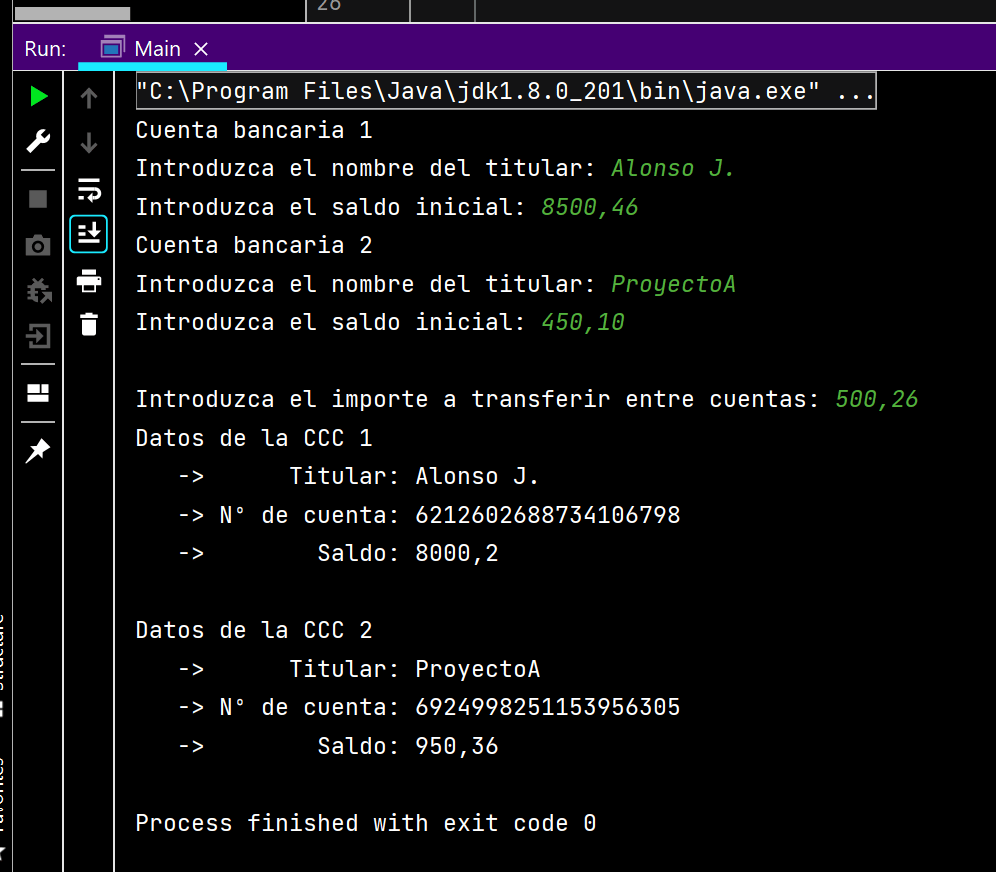996x872 pixels.
Task: Click the Stop process icon
Action: (x=38, y=198)
